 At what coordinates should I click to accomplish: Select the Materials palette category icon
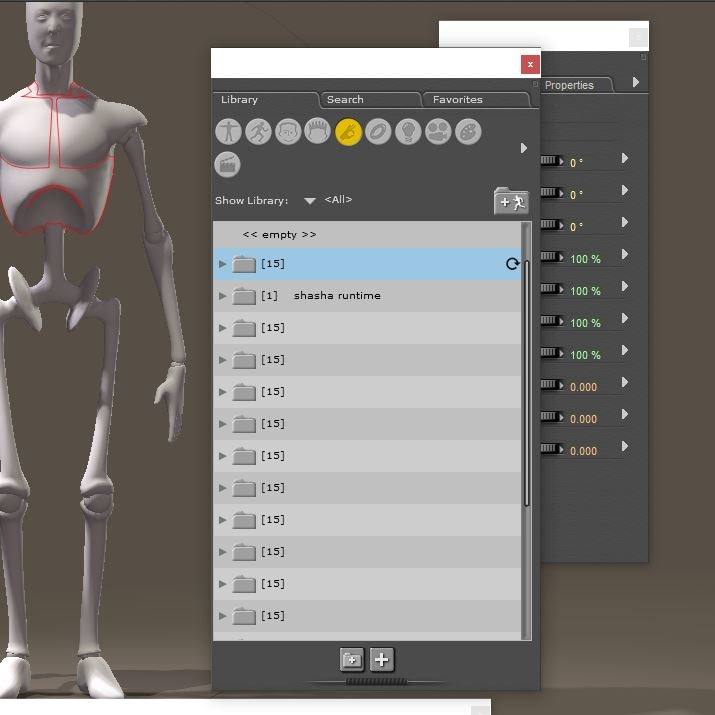[x=468, y=131]
